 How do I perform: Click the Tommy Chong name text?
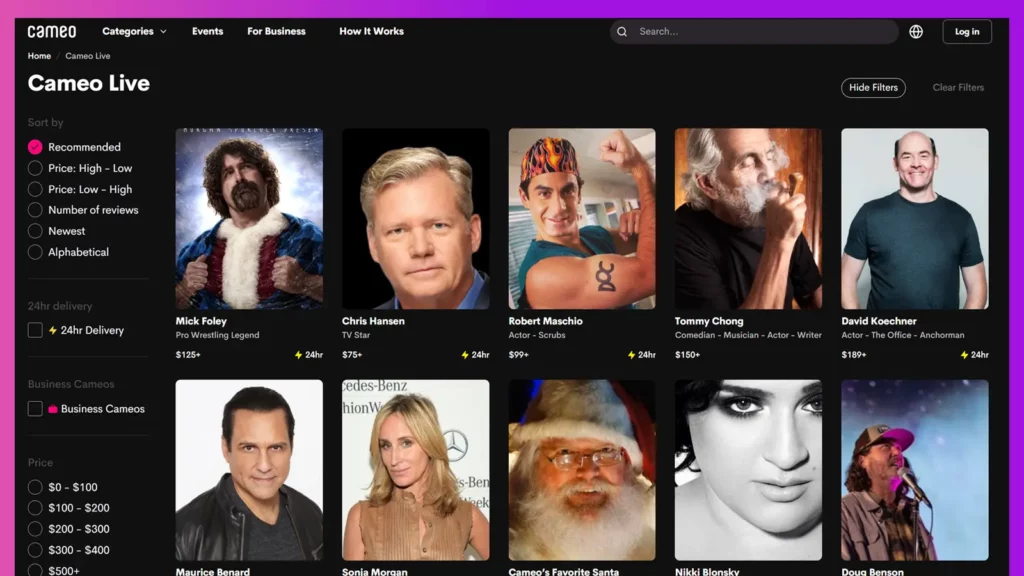tap(709, 321)
